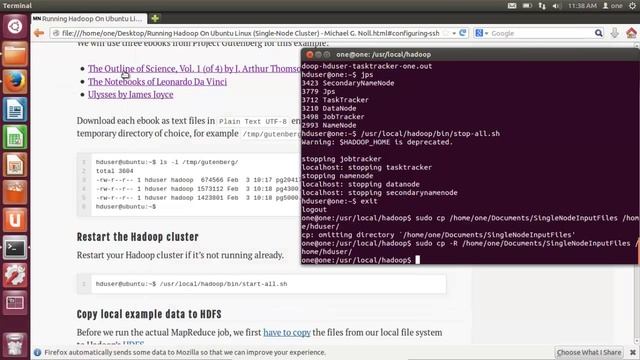
Task: Open the Firefox downloads arrow
Action: tap(614, 33)
